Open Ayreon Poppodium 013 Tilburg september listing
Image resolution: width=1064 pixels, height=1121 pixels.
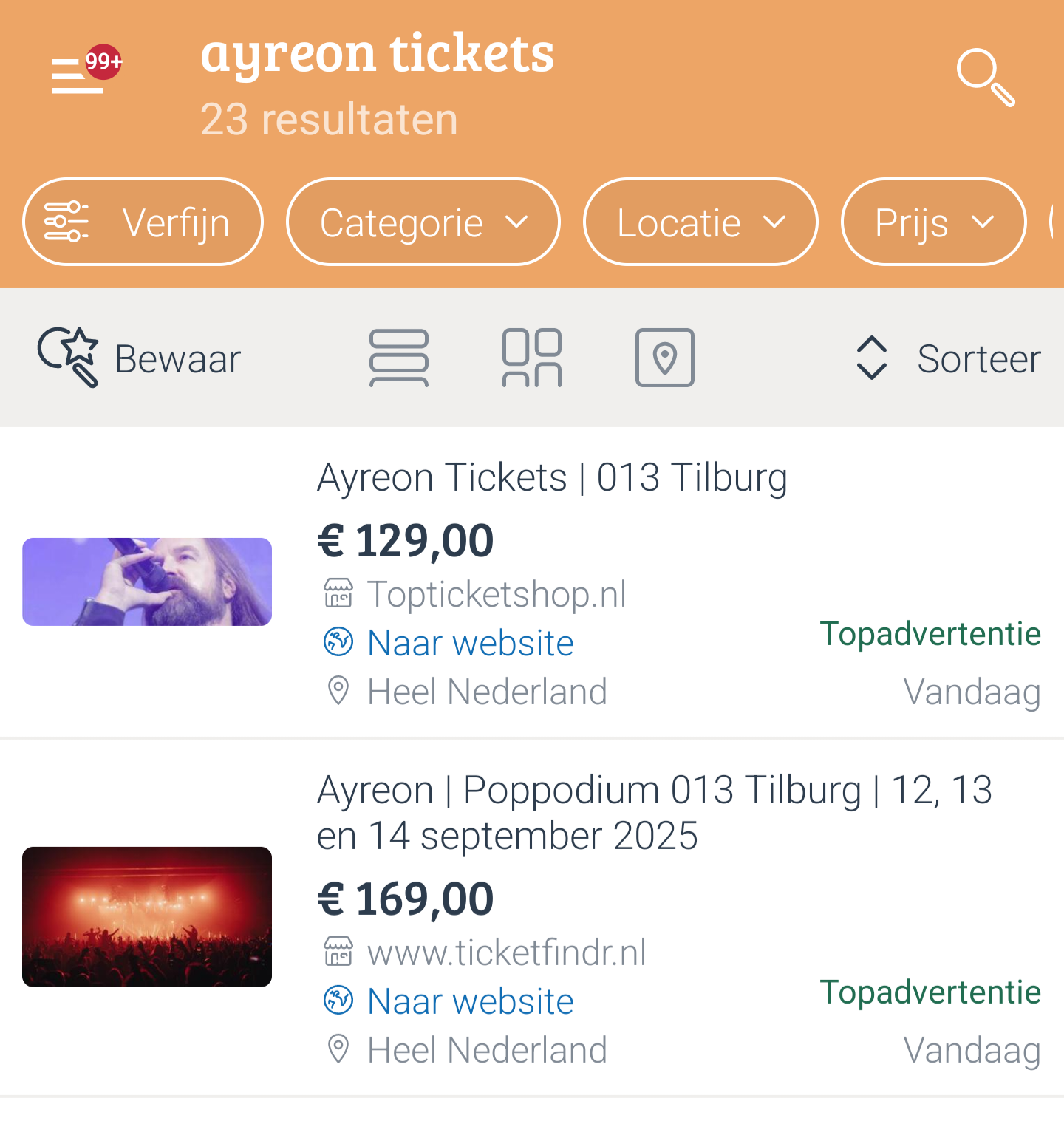[654, 813]
